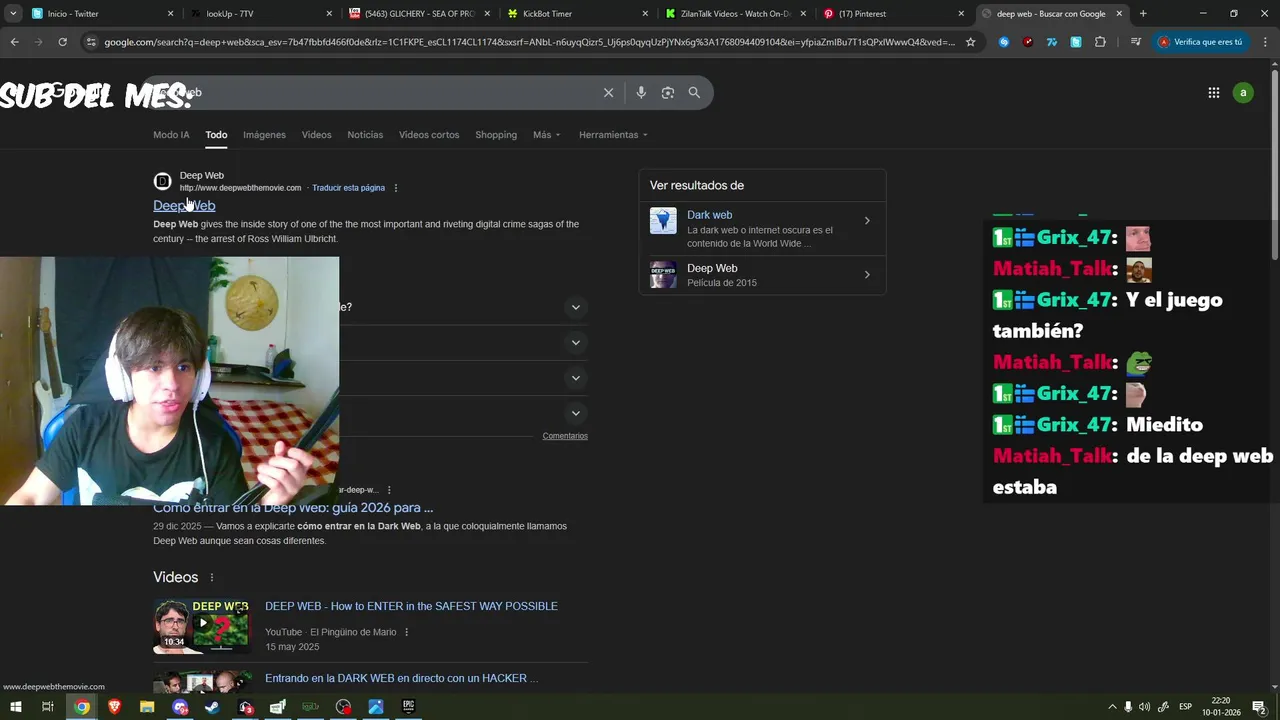
Task: Open the Shazam extension icon
Action: coord(1004,42)
